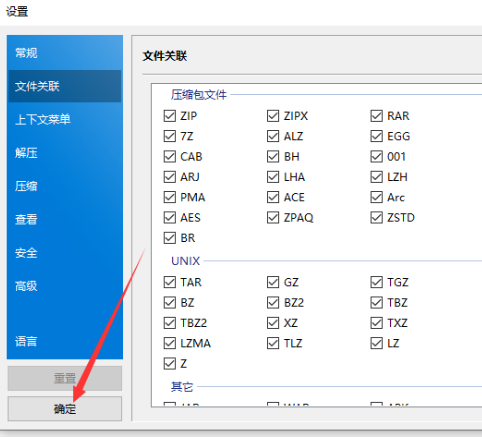Toggle the TAR checkbox under UNIX

pos(170,282)
